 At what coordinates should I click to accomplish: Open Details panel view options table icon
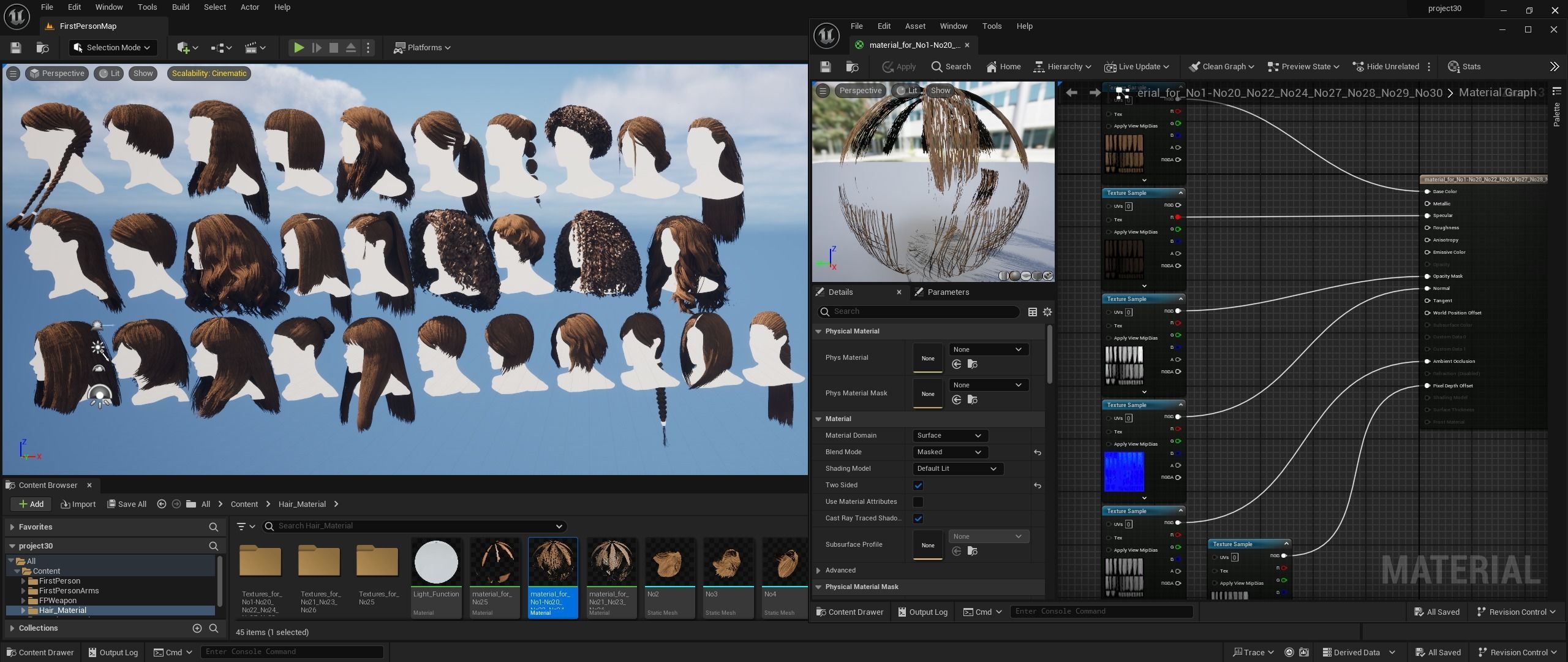[1032, 312]
